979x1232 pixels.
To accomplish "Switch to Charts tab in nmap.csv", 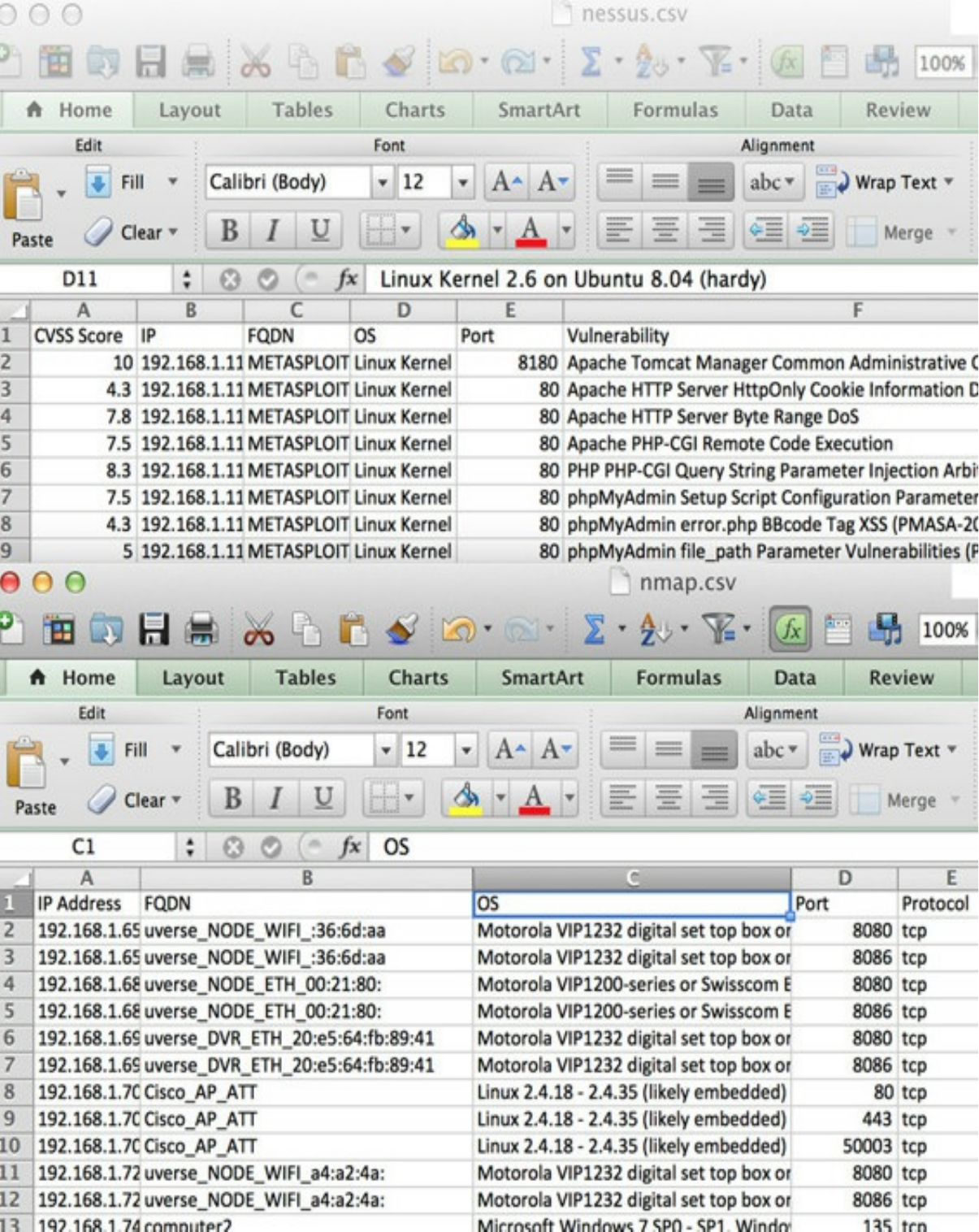I will coord(418,678).
